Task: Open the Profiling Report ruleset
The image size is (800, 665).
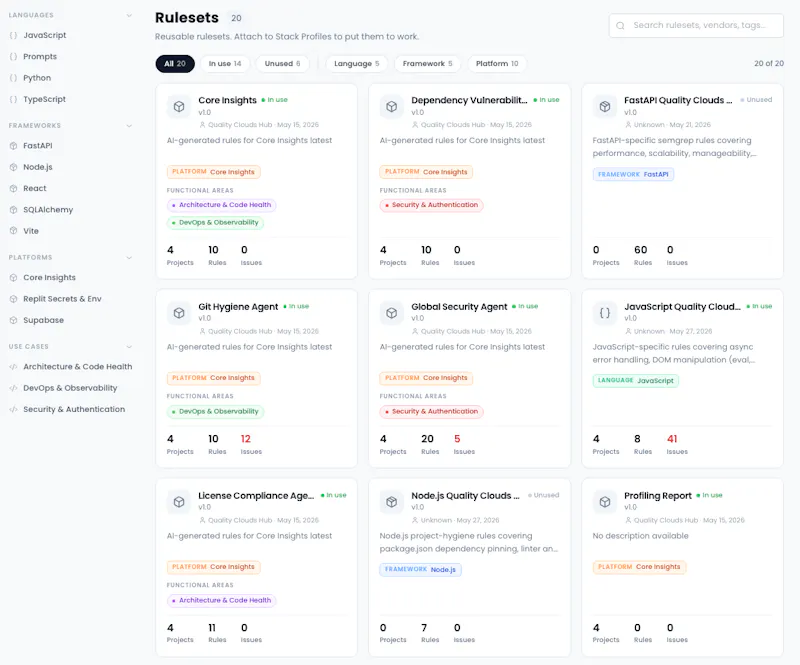Action: coord(658,496)
